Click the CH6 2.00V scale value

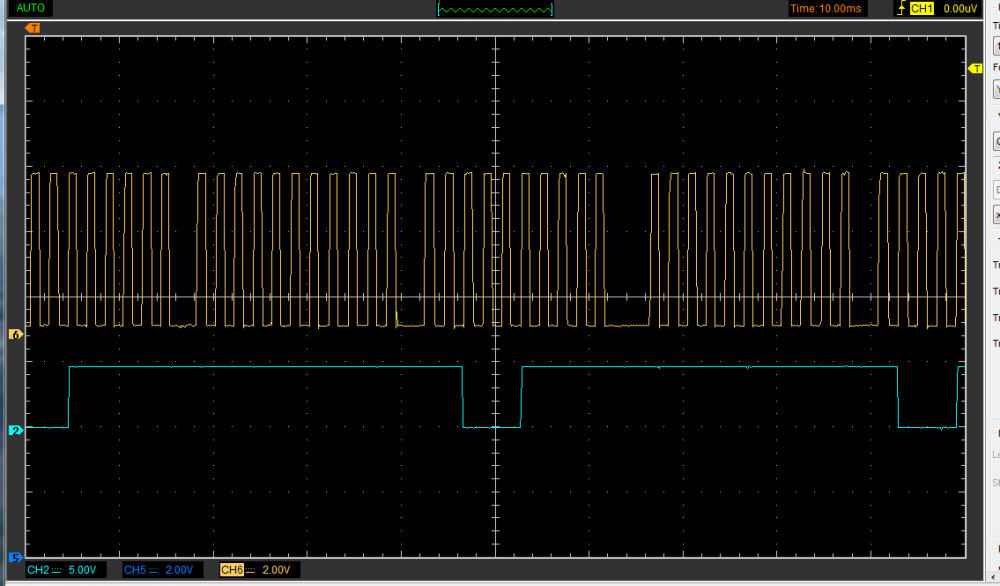coord(275,570)
